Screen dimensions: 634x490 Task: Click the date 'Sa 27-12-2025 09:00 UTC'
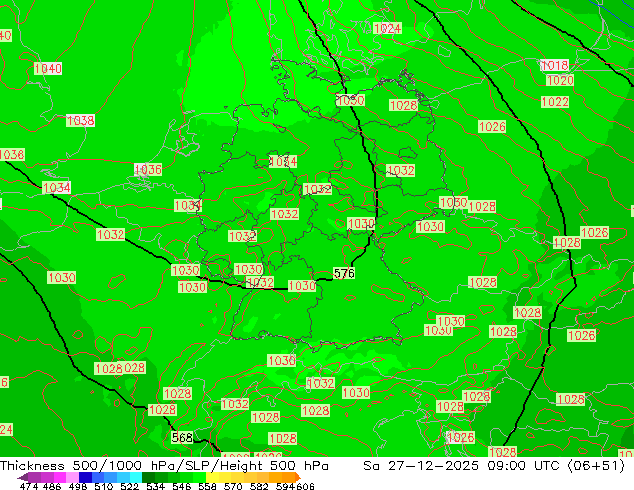[461, 466]
